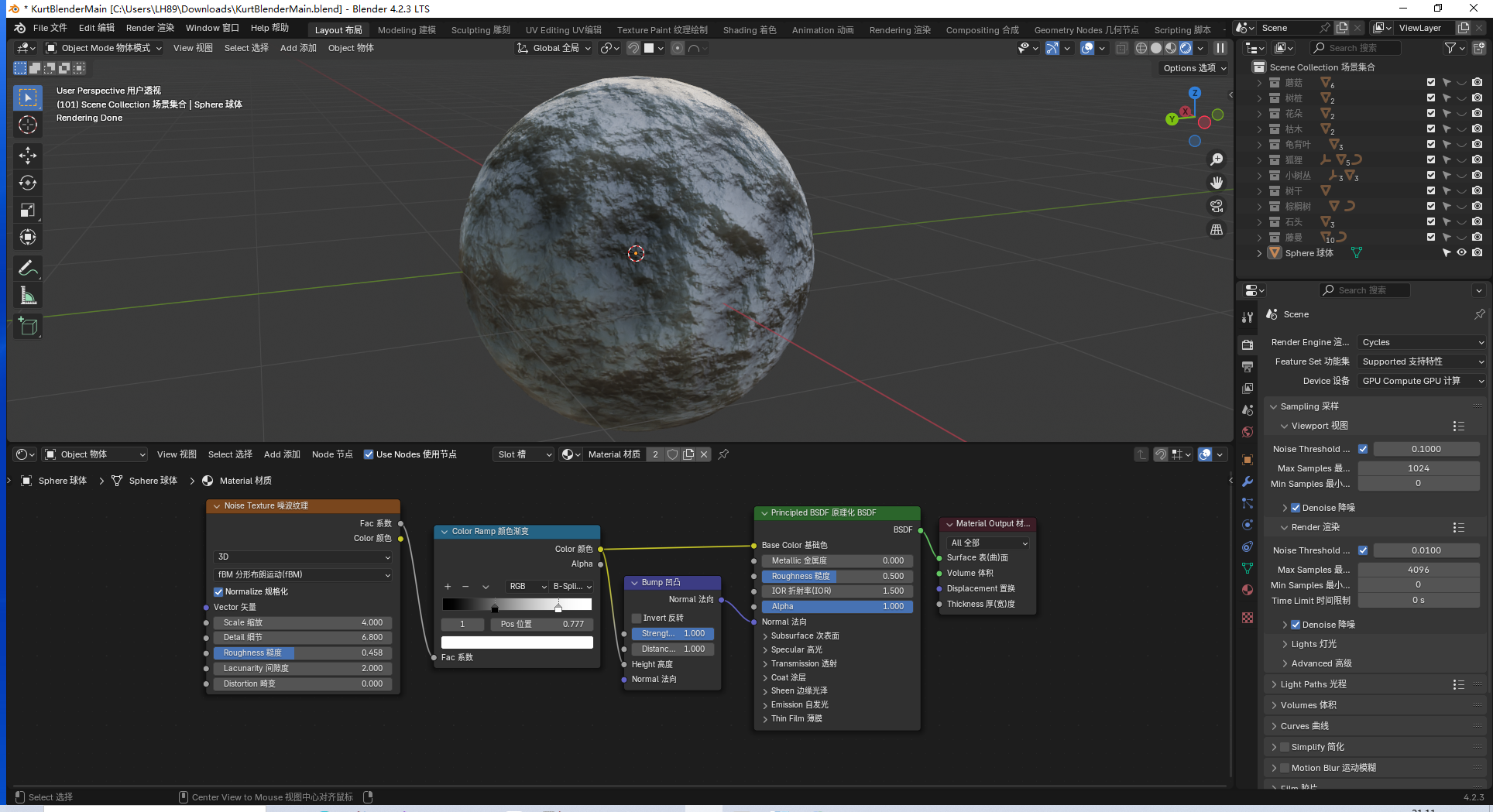
Task: Click the Toggle Camera View icon
Action: (1217, 206)
